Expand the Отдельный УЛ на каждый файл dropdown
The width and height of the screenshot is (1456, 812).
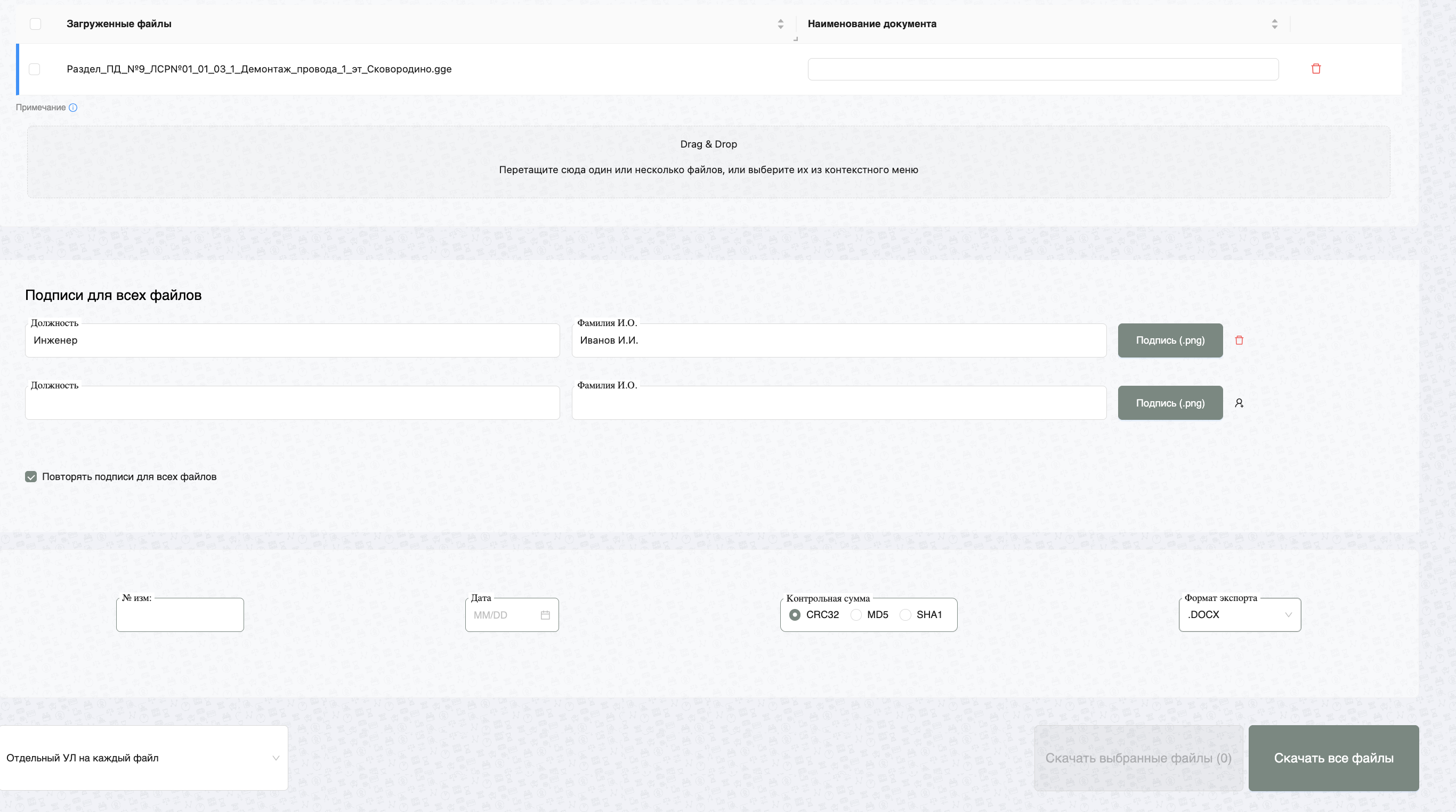click(143, 758)
